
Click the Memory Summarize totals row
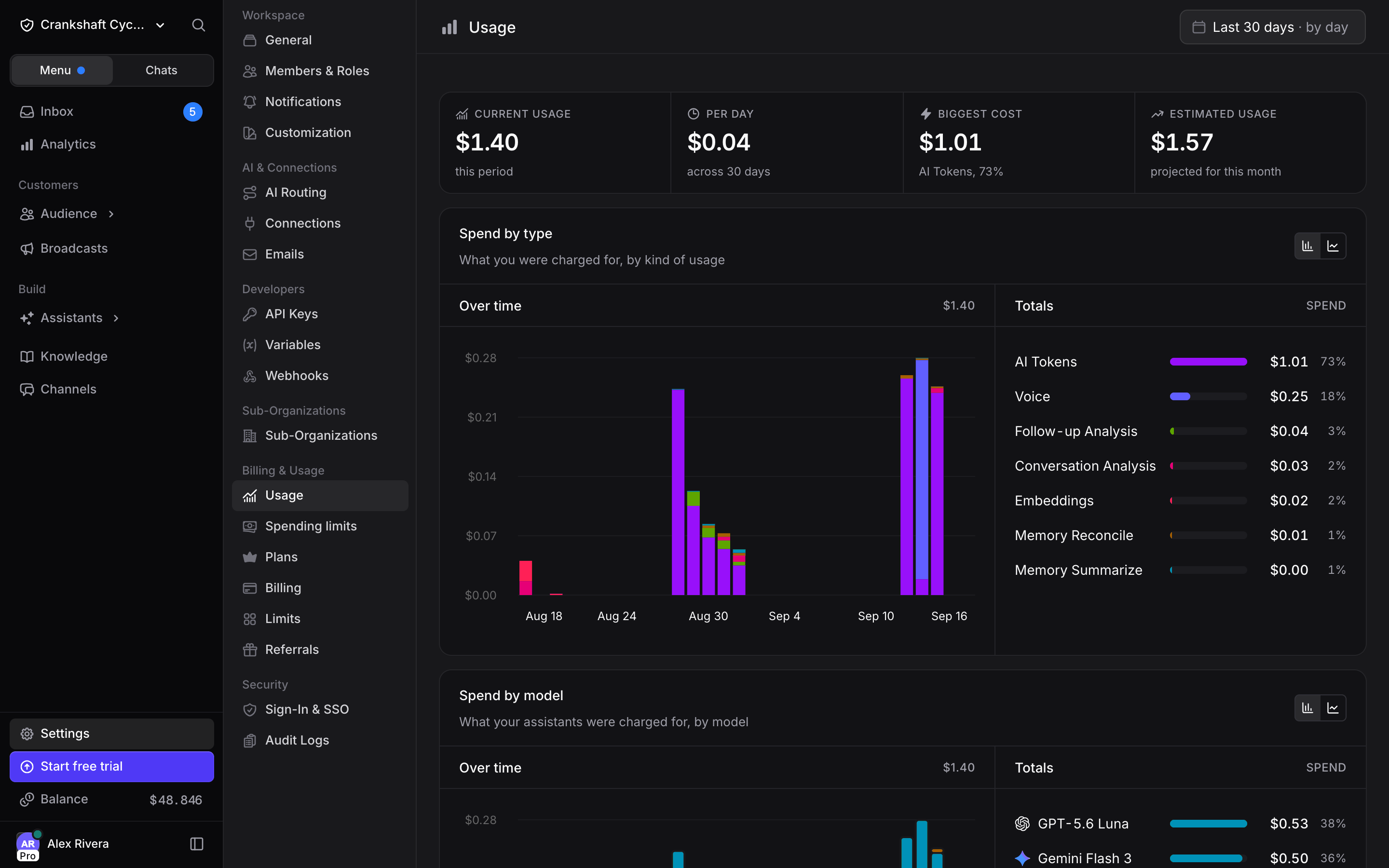1180,570
